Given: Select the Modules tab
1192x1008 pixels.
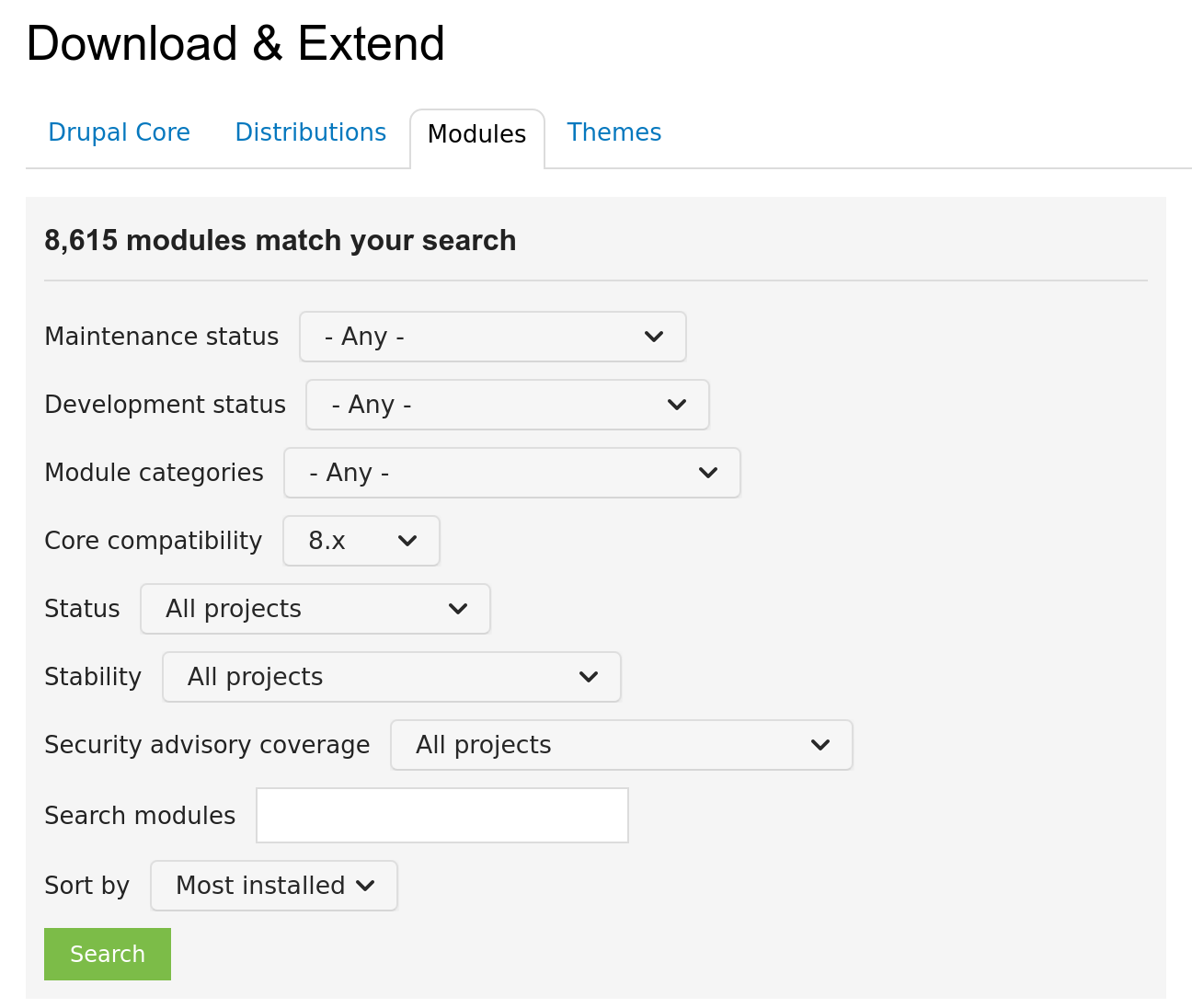Looking at the screenshot, I should [476, 134].
